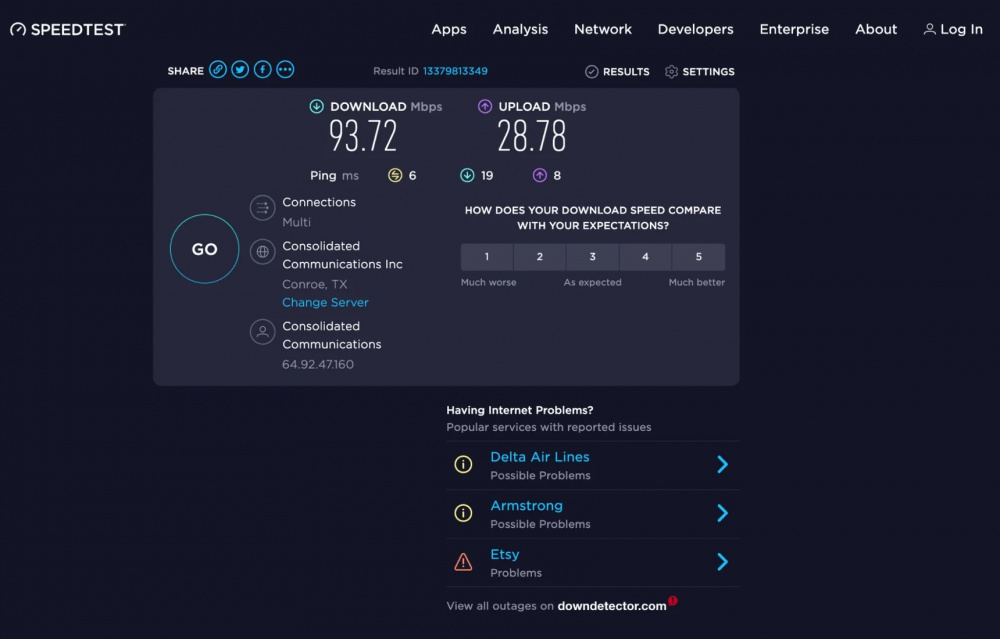Click the Consolidated Communications Inc server name
Viewport: 1000px width, 639px height.
[342, 255]
